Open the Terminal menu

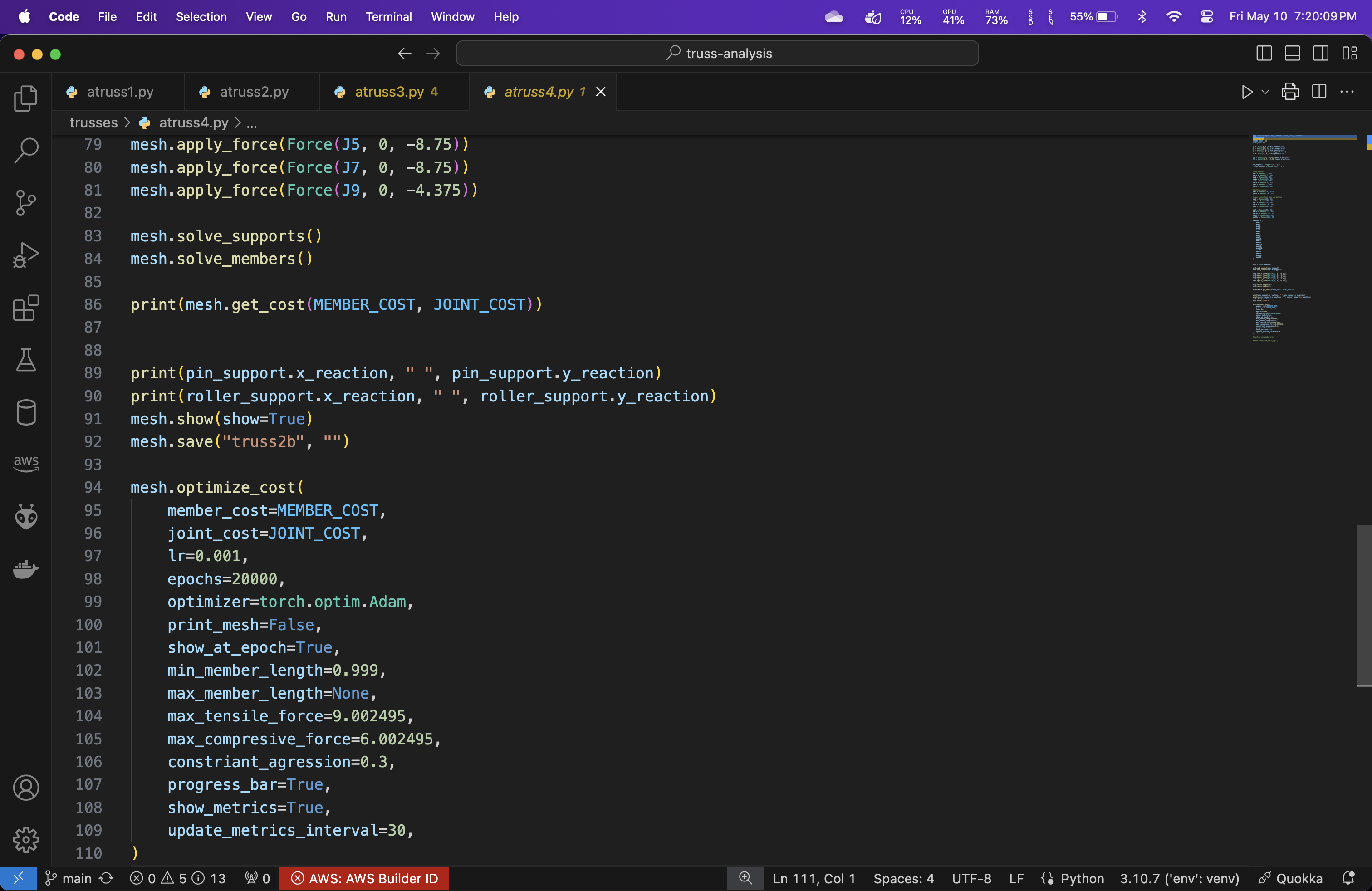pos(388,17)
